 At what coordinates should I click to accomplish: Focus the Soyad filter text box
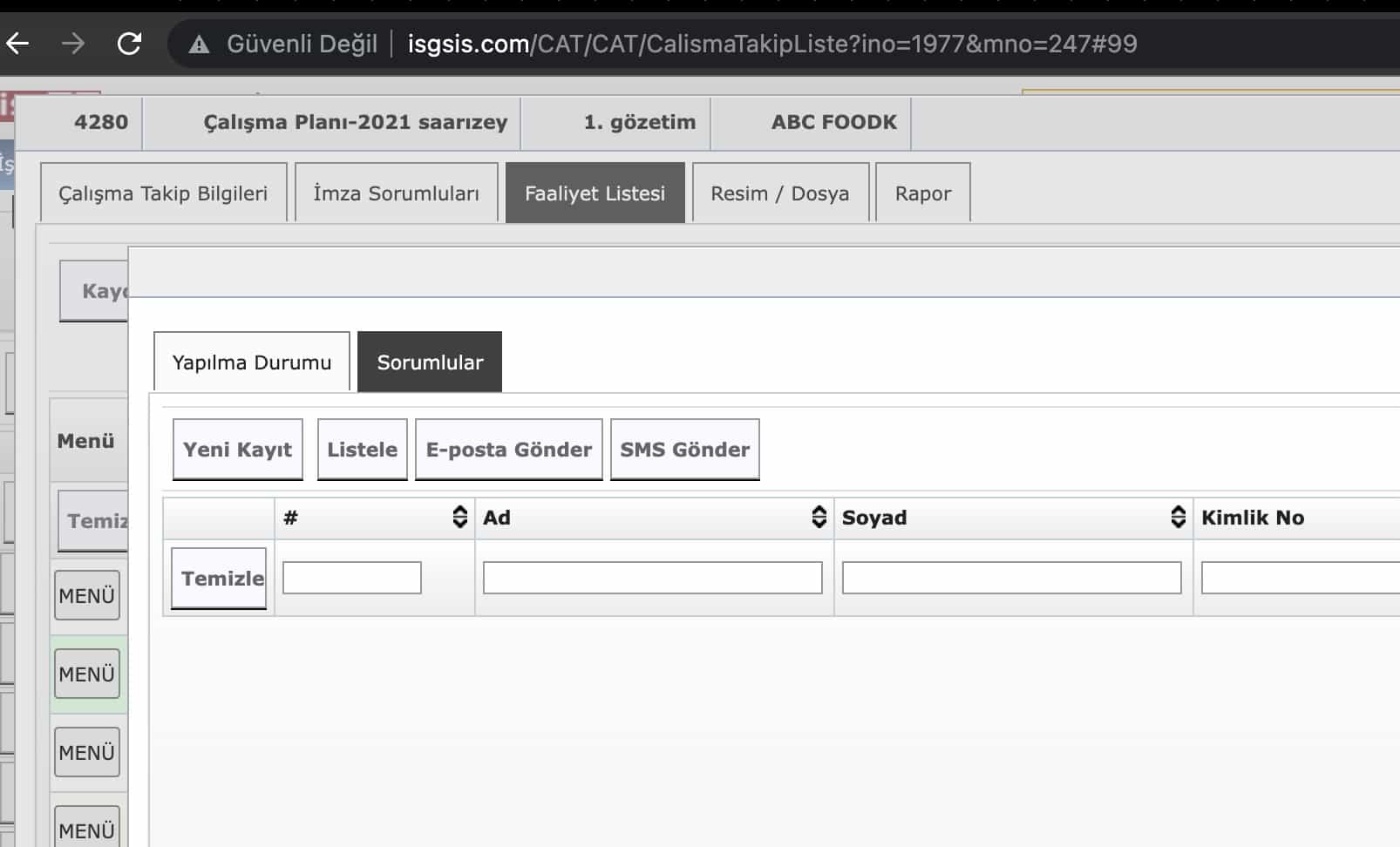click(x=1011, y=578)
